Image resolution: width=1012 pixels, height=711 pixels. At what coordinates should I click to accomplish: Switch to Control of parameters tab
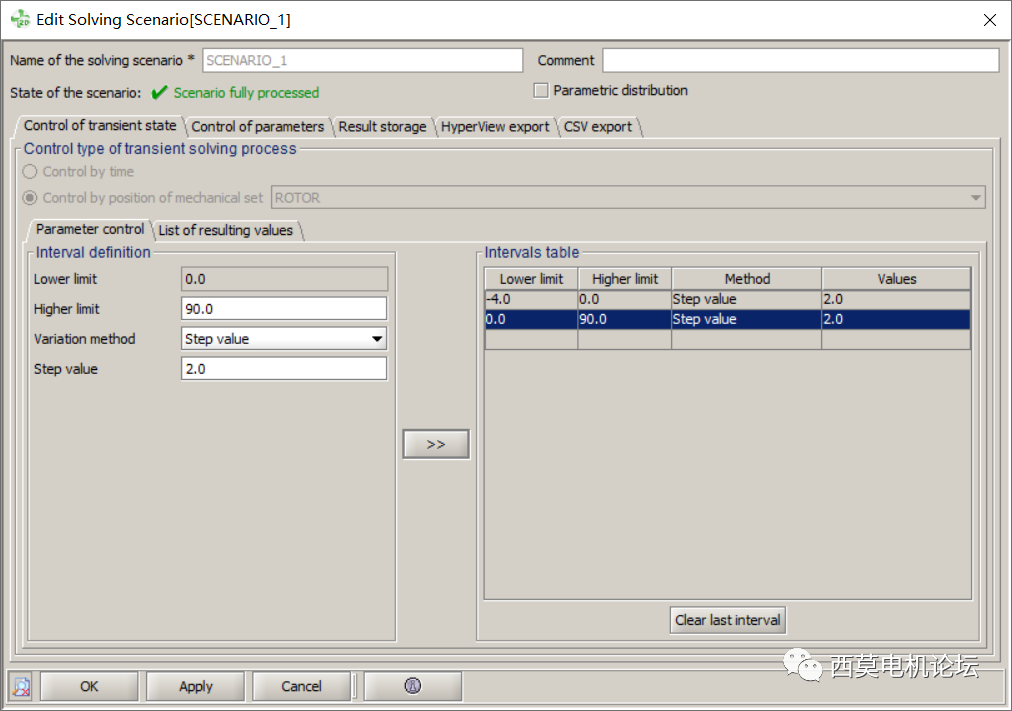coord(258,126)
